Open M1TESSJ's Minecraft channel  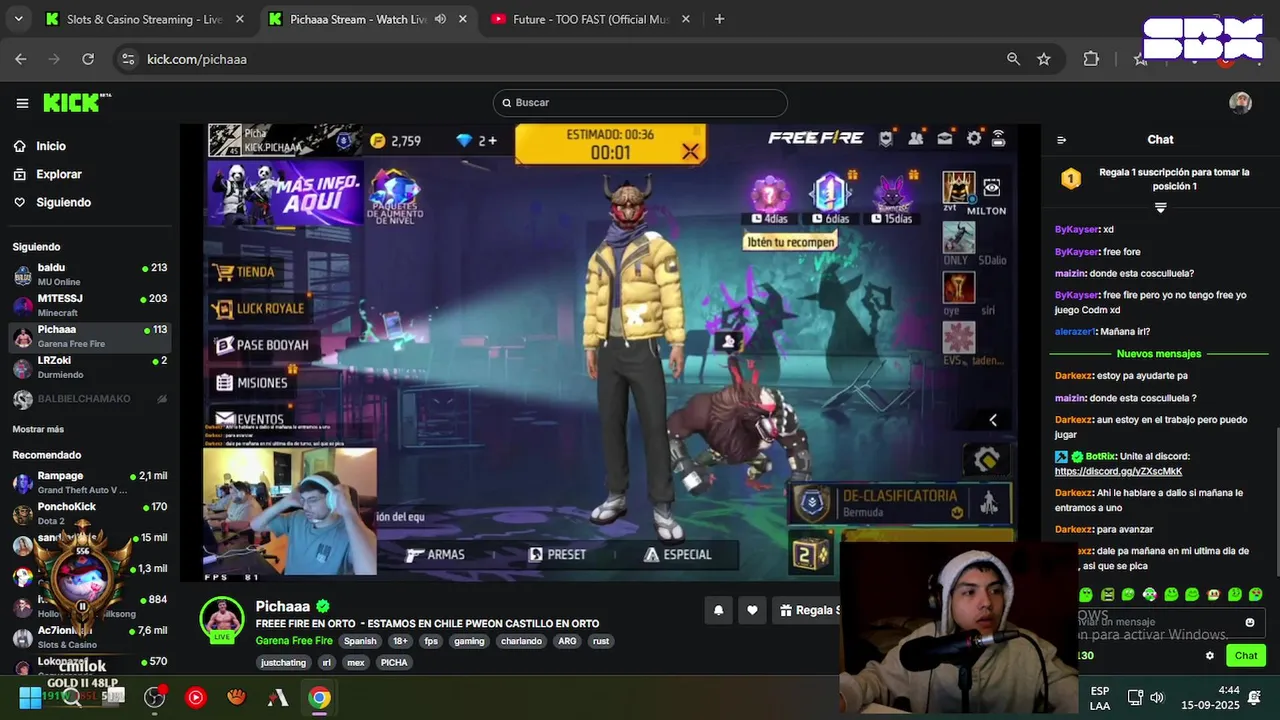90,305
